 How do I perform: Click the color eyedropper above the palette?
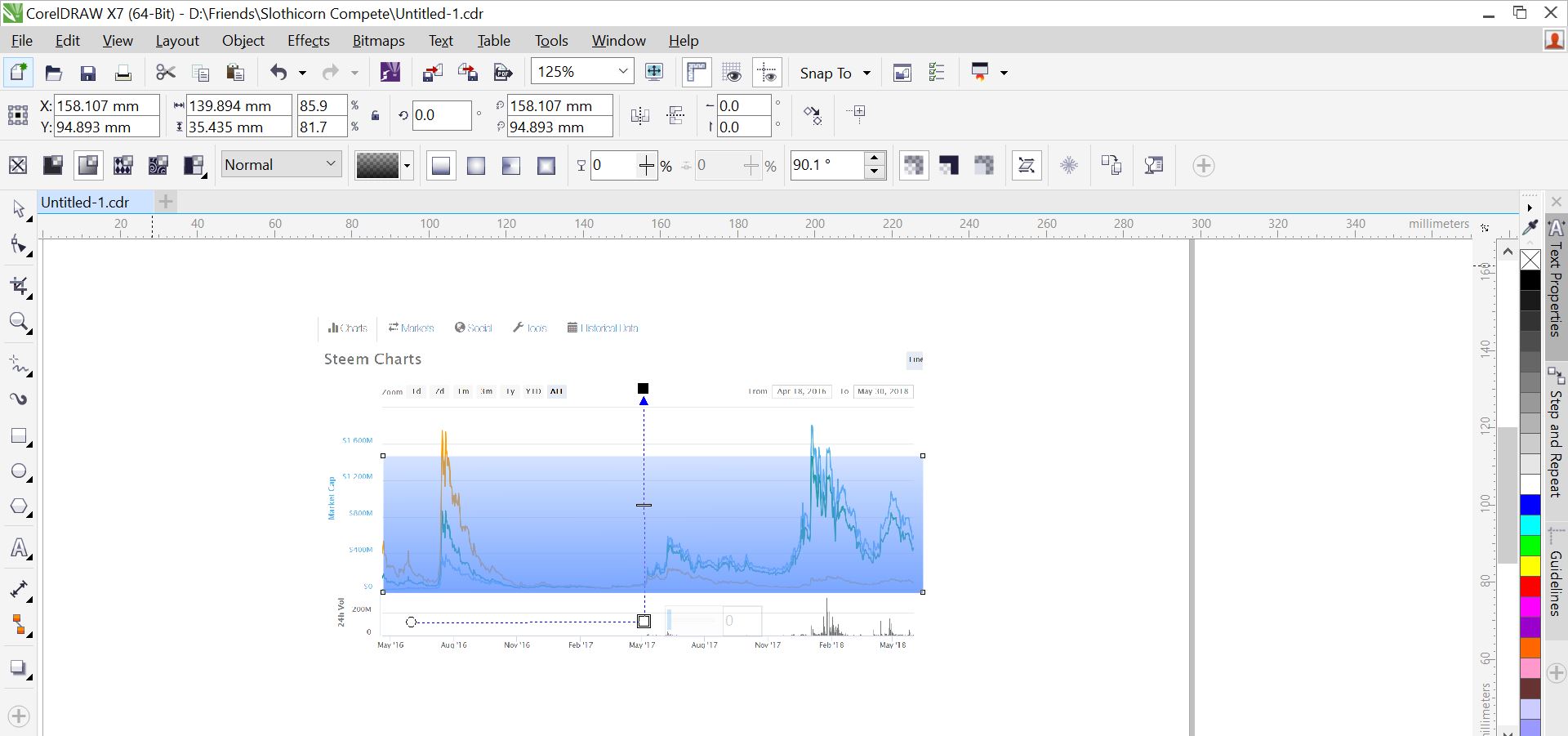(1530, 227)
